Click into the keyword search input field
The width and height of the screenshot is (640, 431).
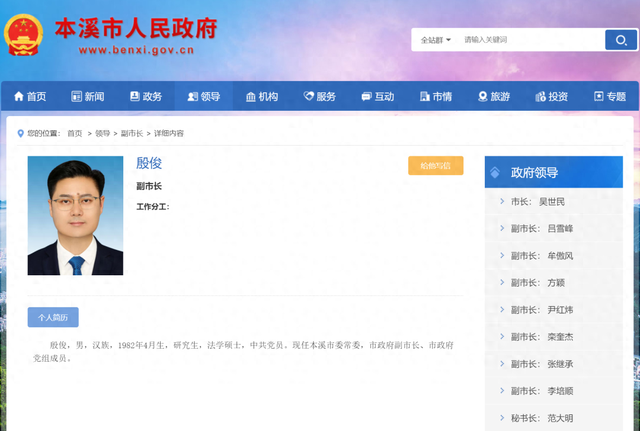pos(530,40)
